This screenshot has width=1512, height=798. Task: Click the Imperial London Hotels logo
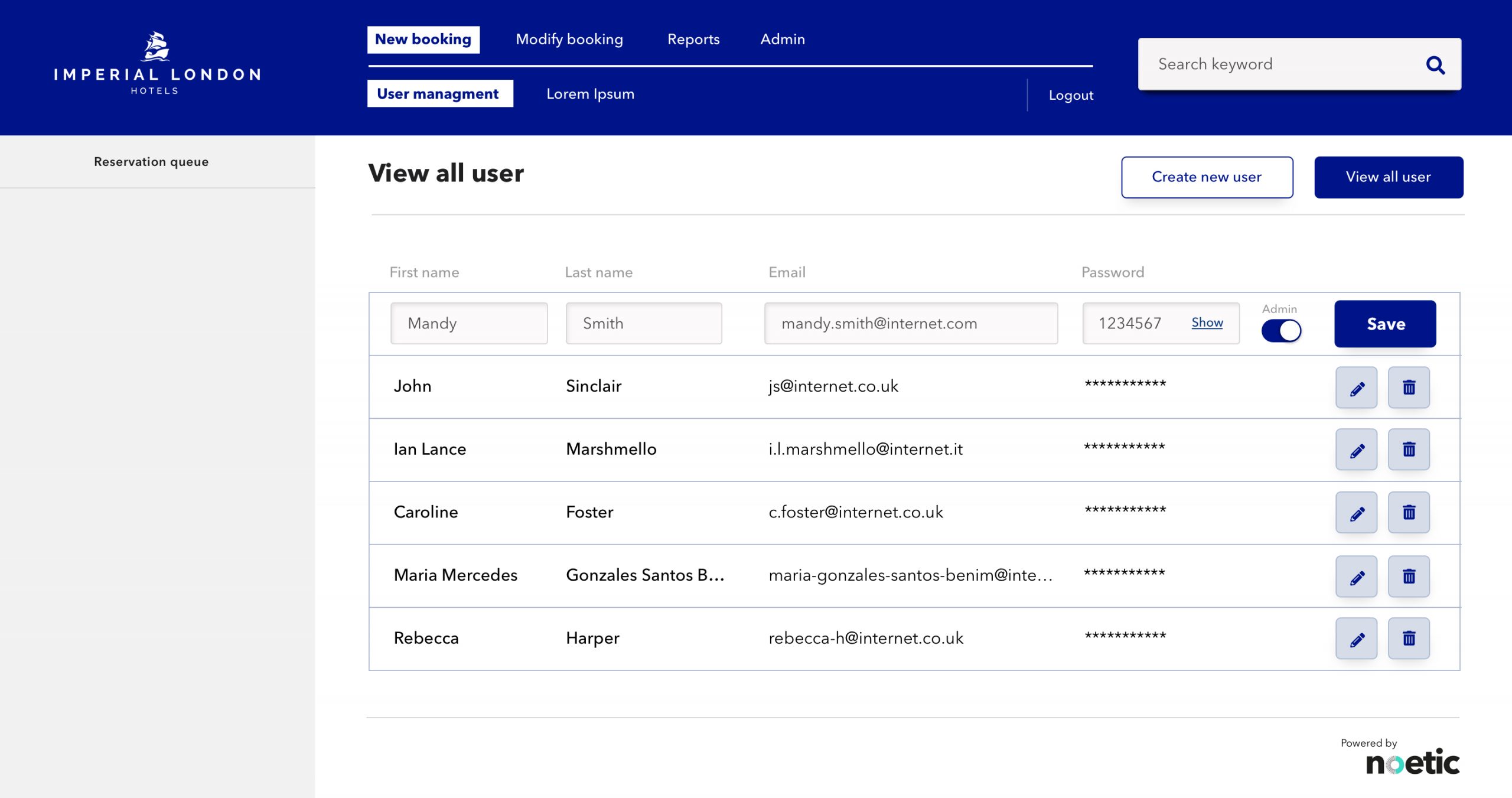[157, 63]
